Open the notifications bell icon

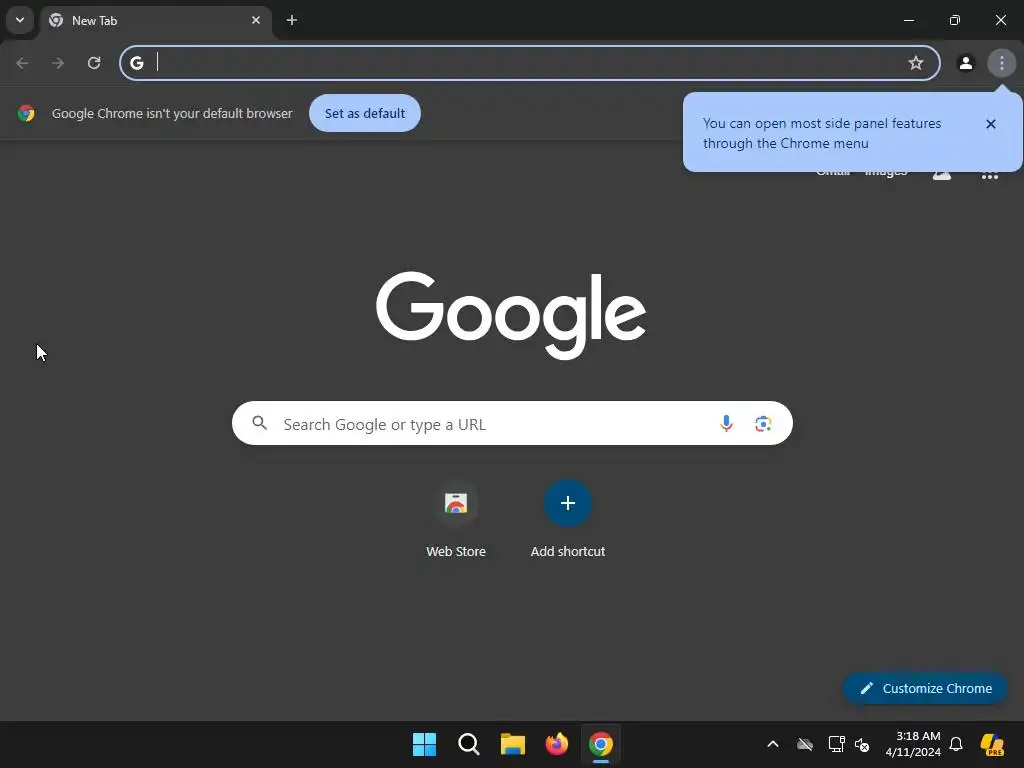pos(956,744)
